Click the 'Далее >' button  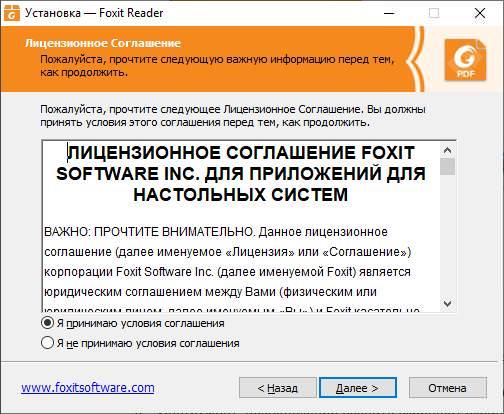tap(358, 388)
